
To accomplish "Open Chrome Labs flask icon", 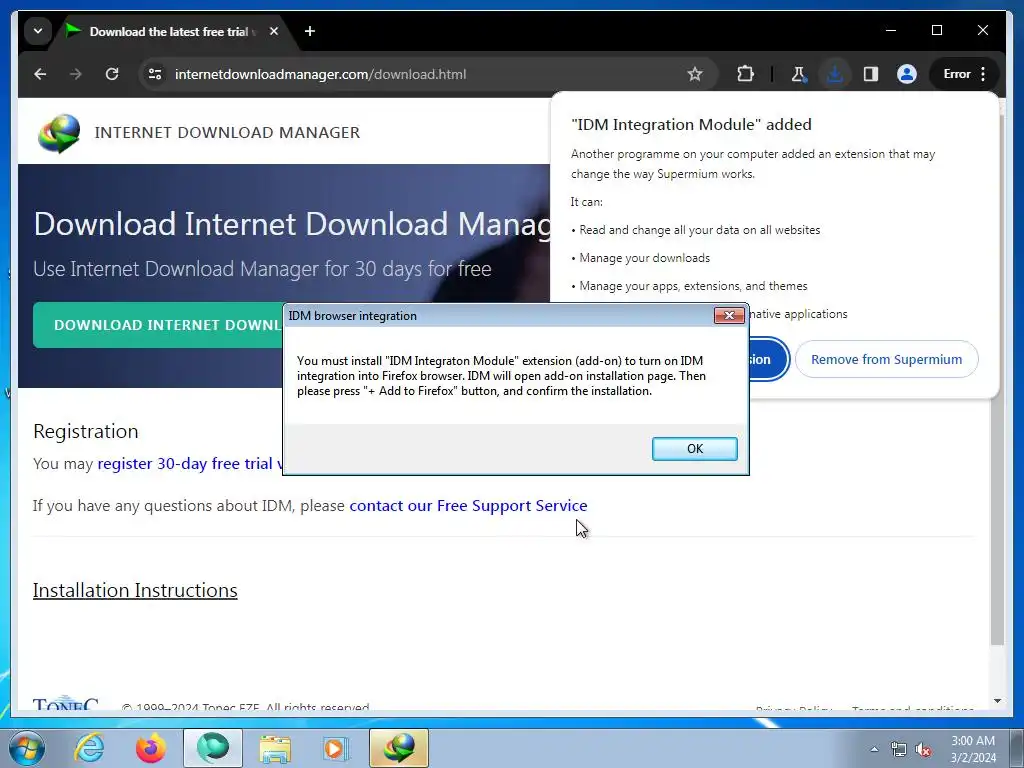I will [x=798, y=74].
